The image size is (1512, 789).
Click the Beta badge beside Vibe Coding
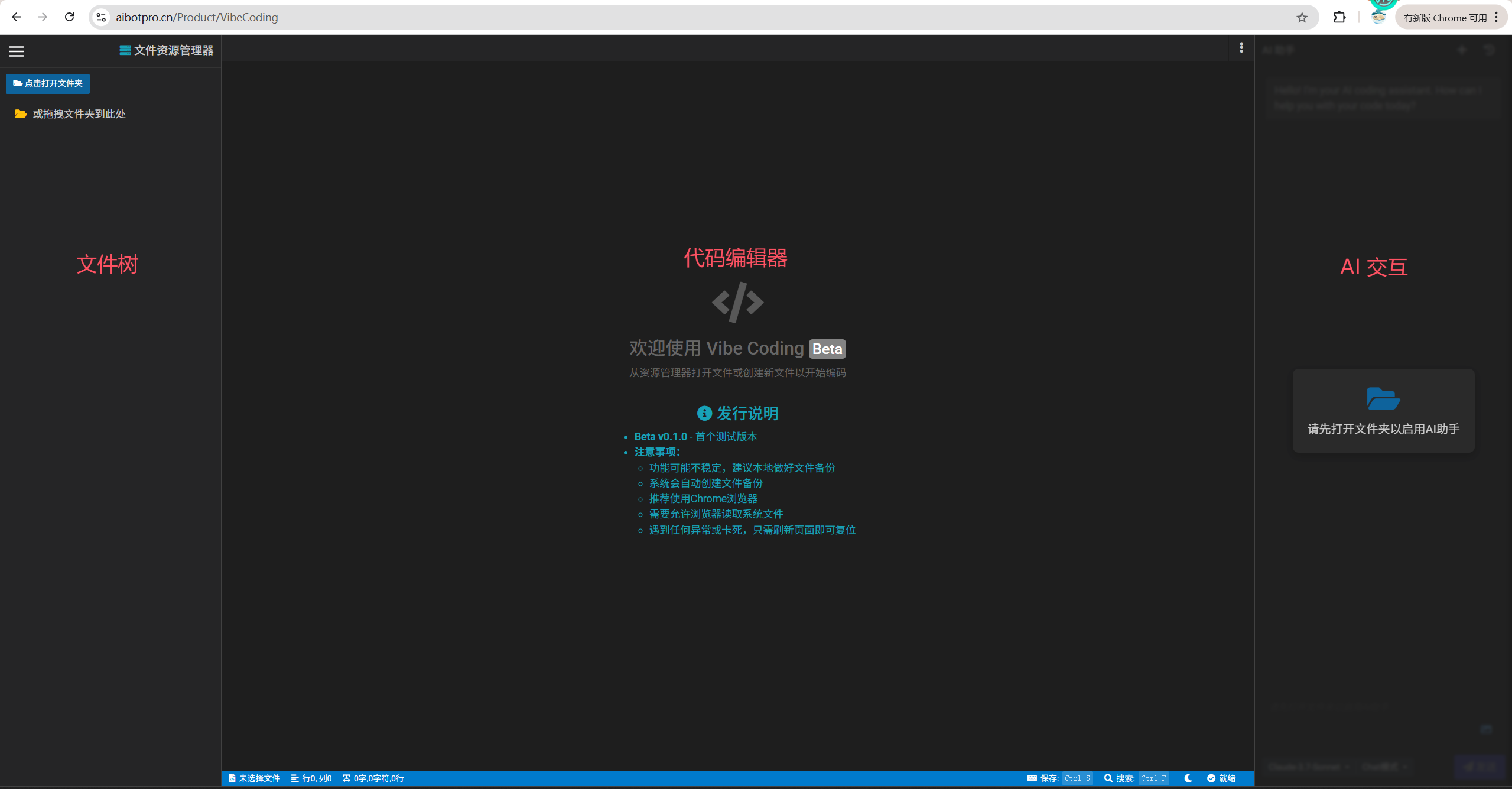[x=827, y=349]
